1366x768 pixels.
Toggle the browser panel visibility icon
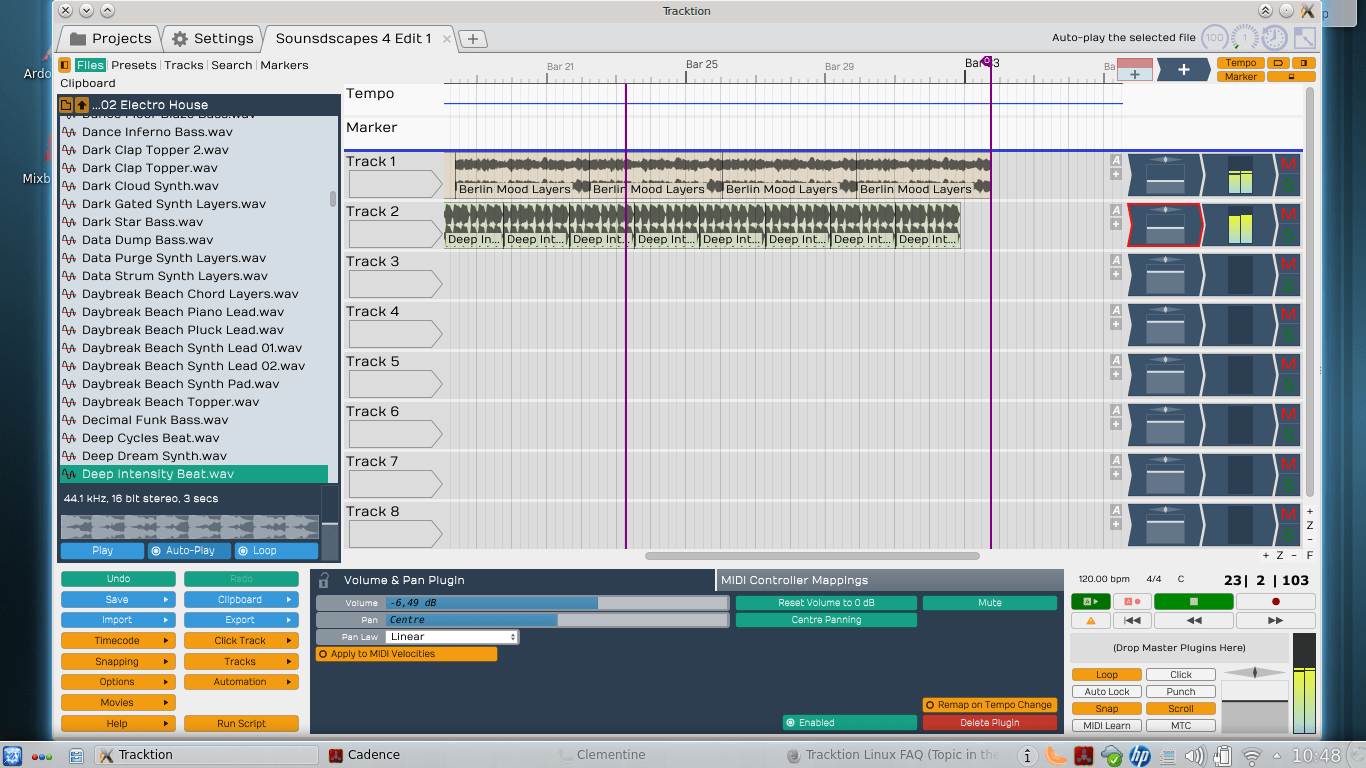pos(65,65)
